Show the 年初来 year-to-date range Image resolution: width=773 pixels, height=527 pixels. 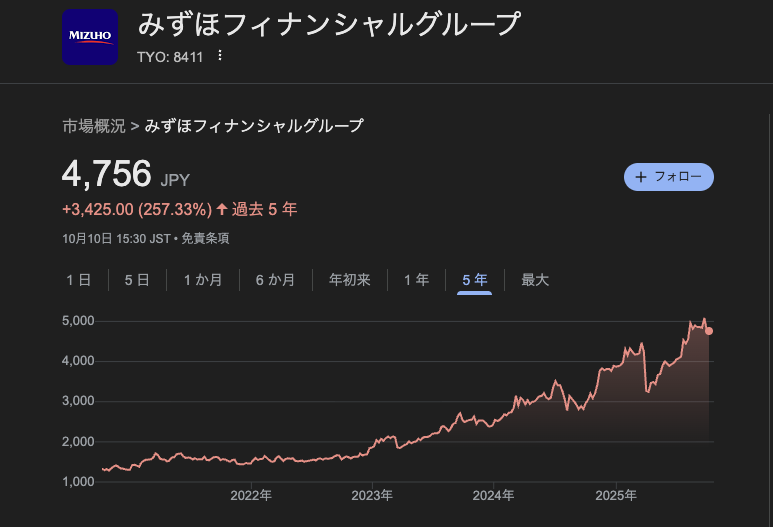[x=350, y=280]
